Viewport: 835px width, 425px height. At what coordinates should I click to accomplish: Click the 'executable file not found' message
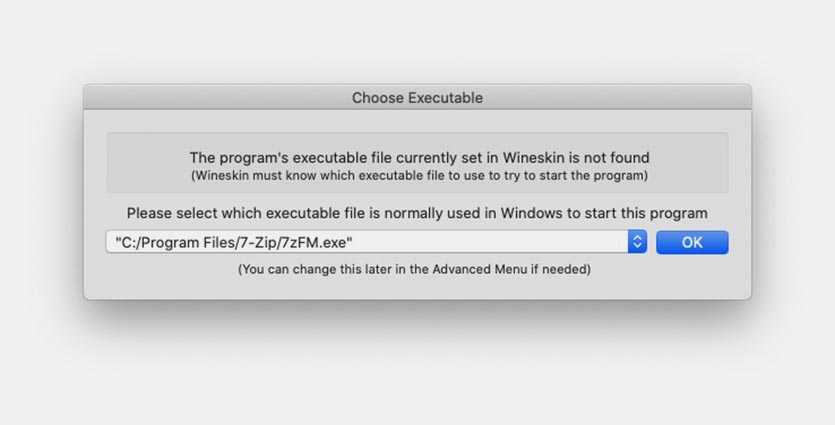418,157
